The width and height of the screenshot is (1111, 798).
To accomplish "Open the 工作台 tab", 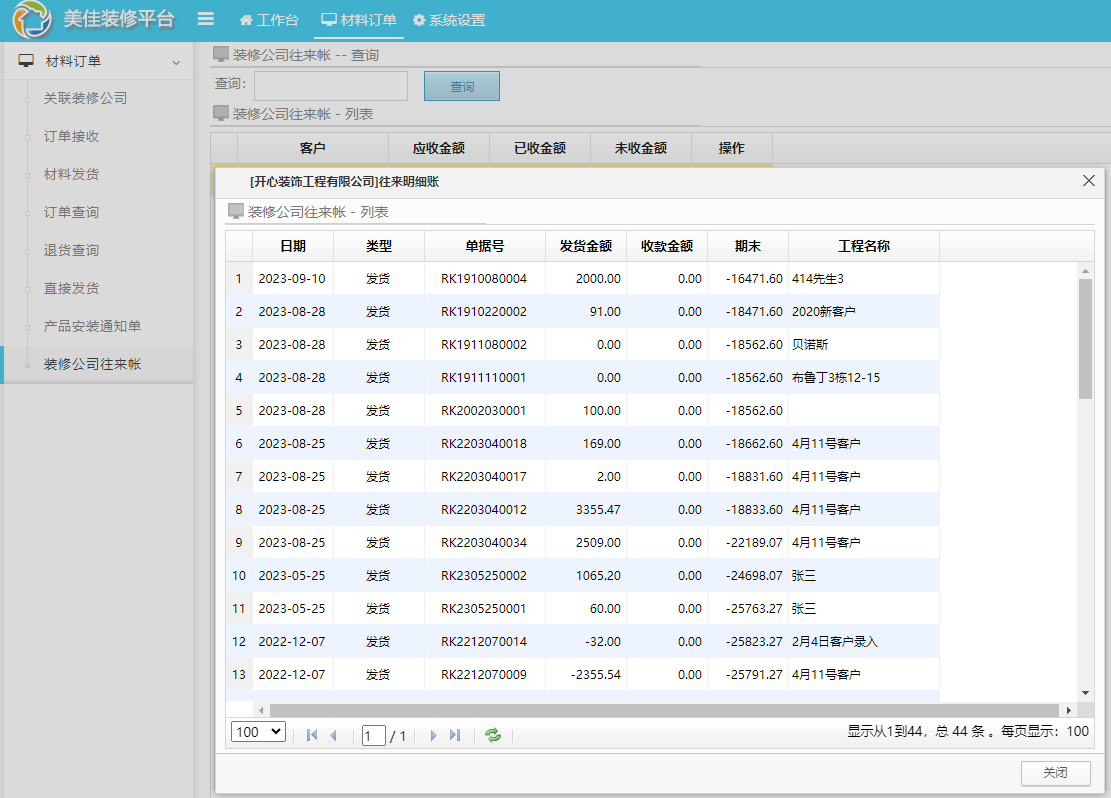I will pyautogui.click(x=269, y=20).
